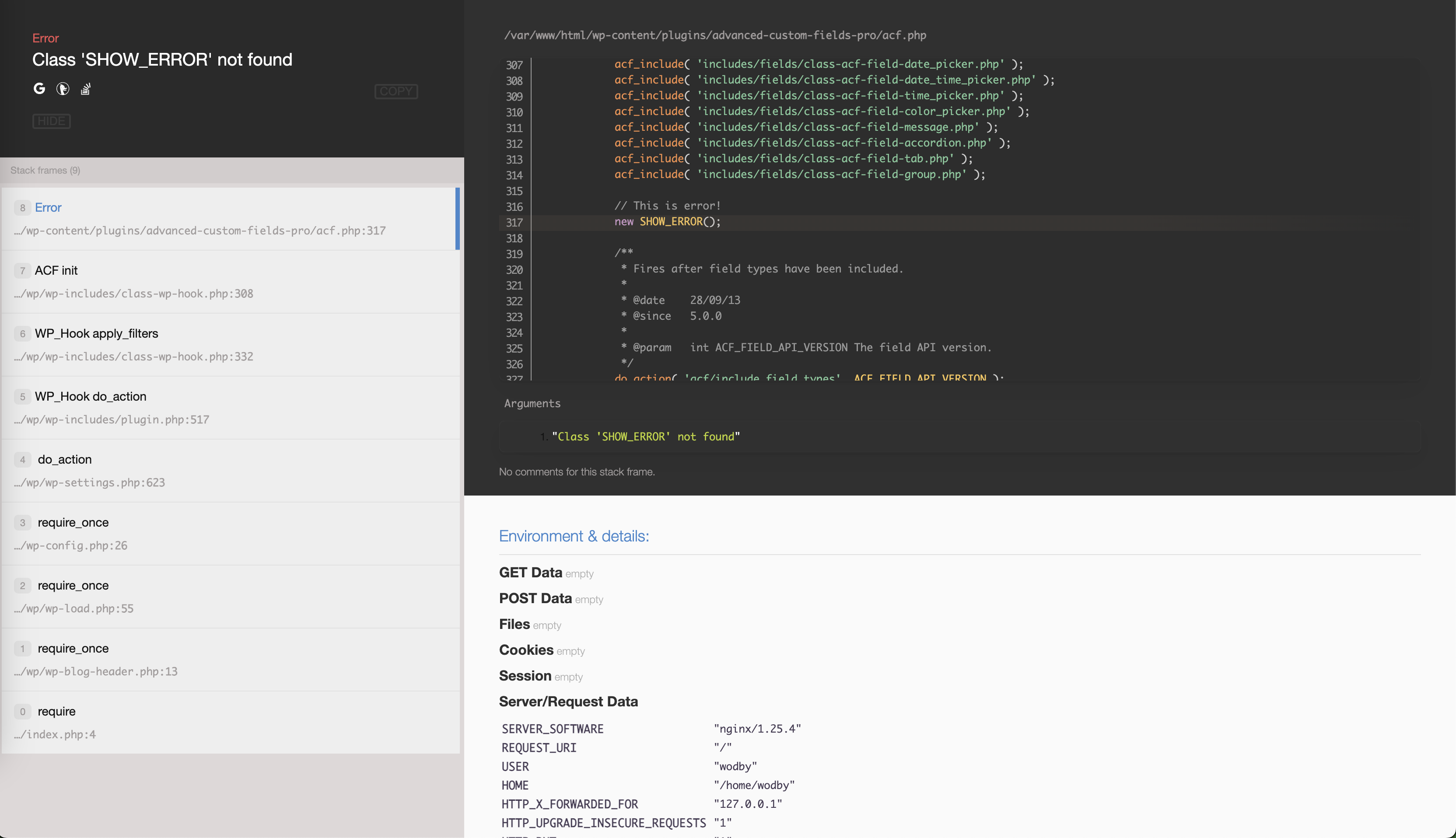
Task: Click the class-acf-field-date_picker.php include line
Action: click(x=819, y=64)
